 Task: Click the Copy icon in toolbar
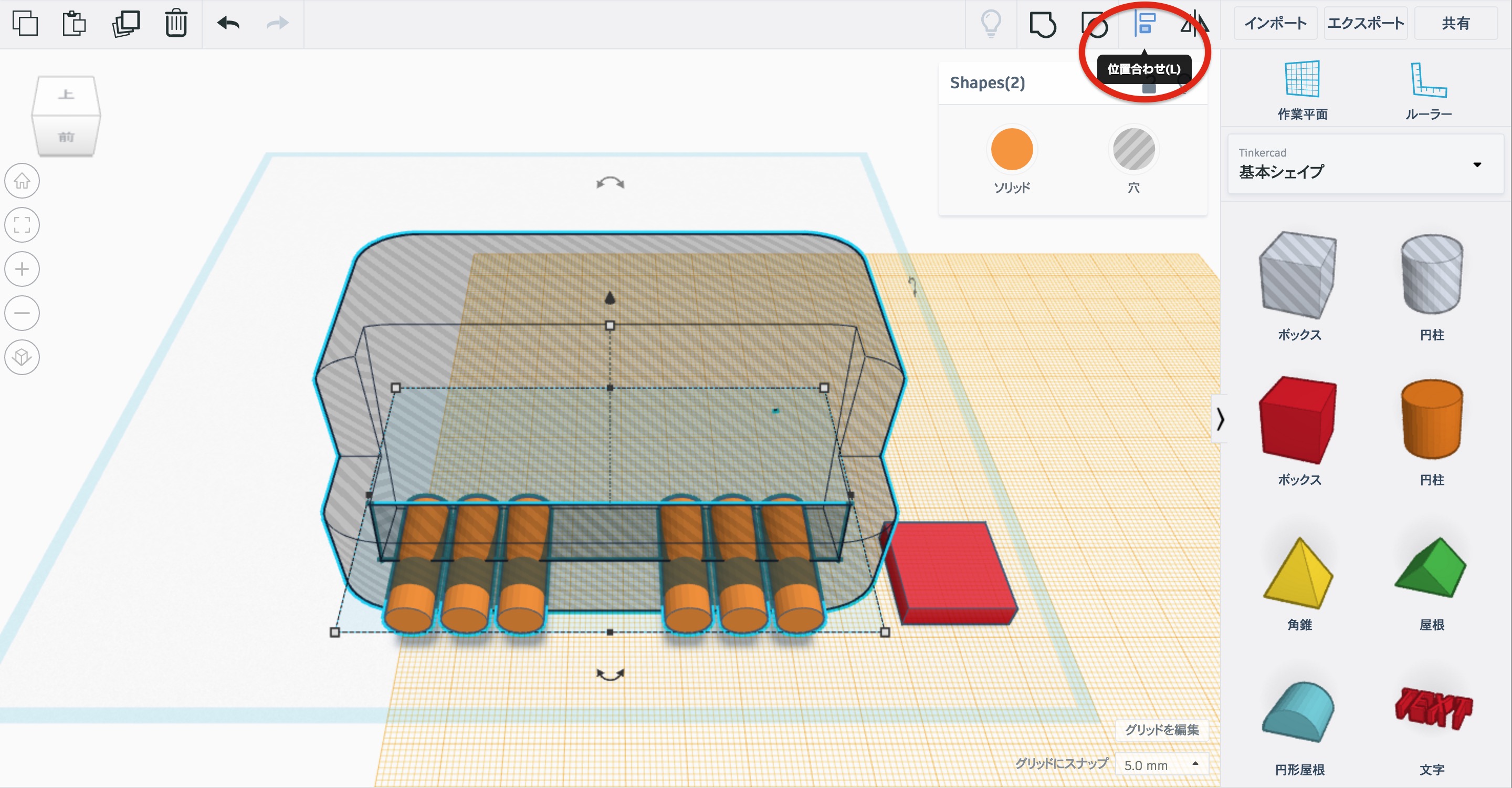tap(25, 24)
